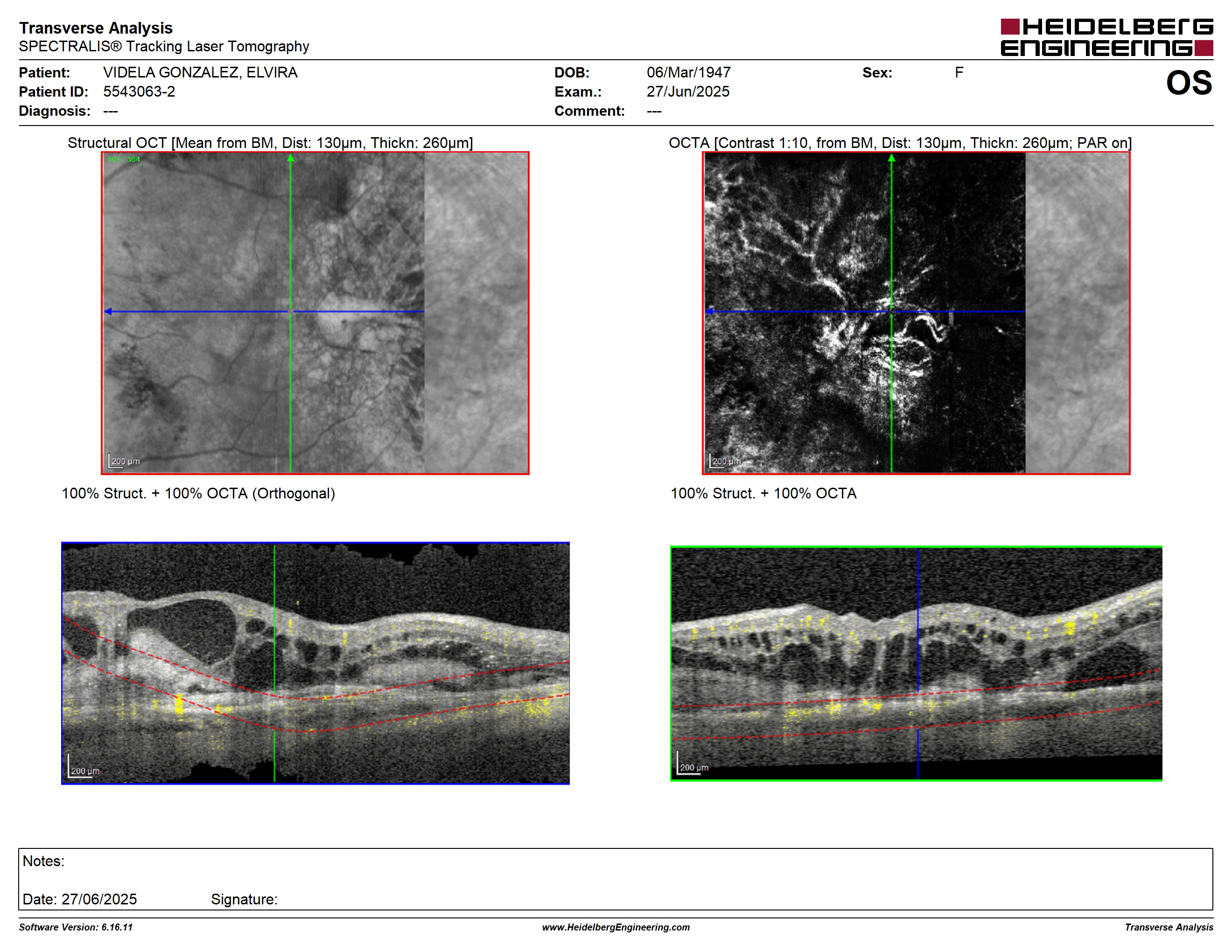Click the blue arrowhead on the OCTA image
Viewport: 1232px width, 952px height.
point(710,311)
